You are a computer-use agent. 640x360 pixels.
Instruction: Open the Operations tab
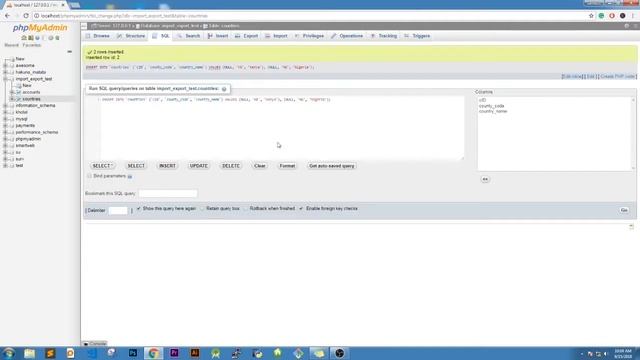point(347,36)
